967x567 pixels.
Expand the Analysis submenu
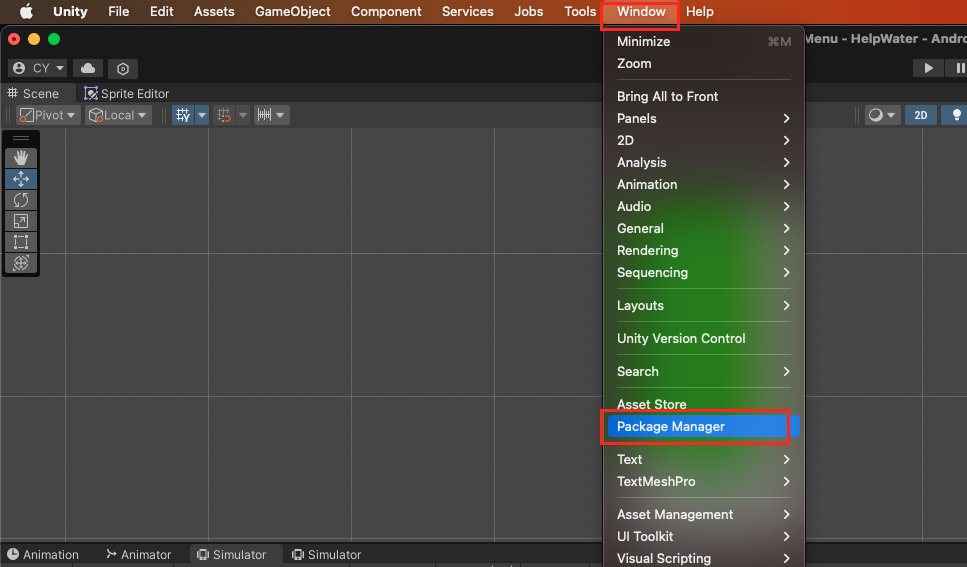coord(704,163)
